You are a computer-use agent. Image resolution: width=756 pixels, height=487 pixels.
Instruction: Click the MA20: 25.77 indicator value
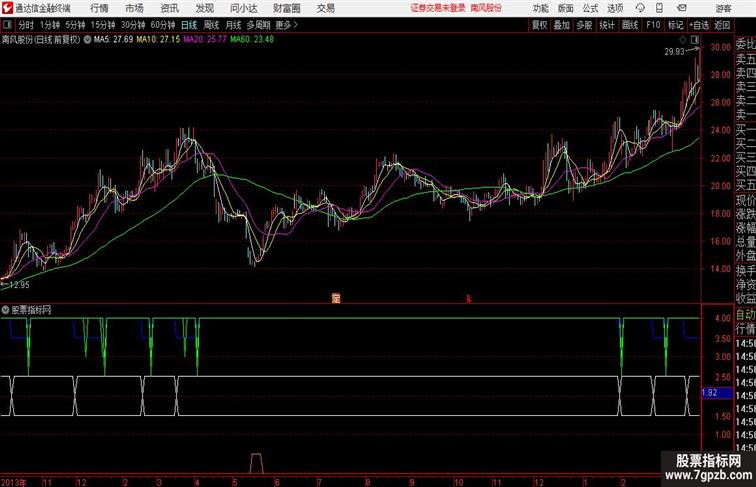pos(205,40)
